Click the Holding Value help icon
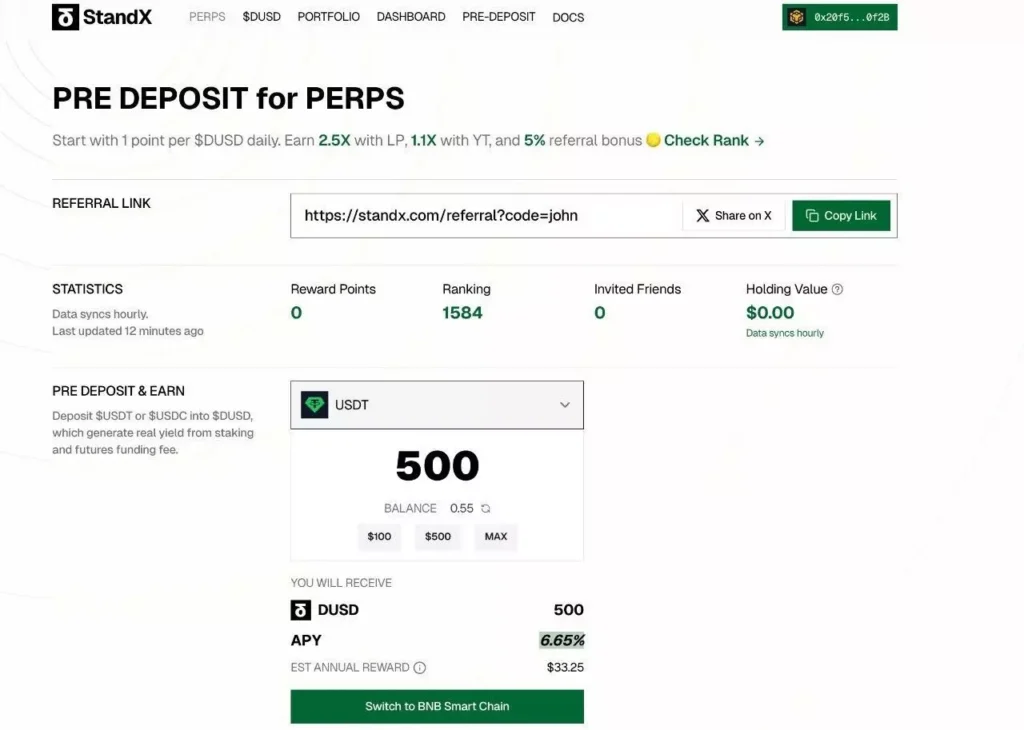 tap(837, 289)
